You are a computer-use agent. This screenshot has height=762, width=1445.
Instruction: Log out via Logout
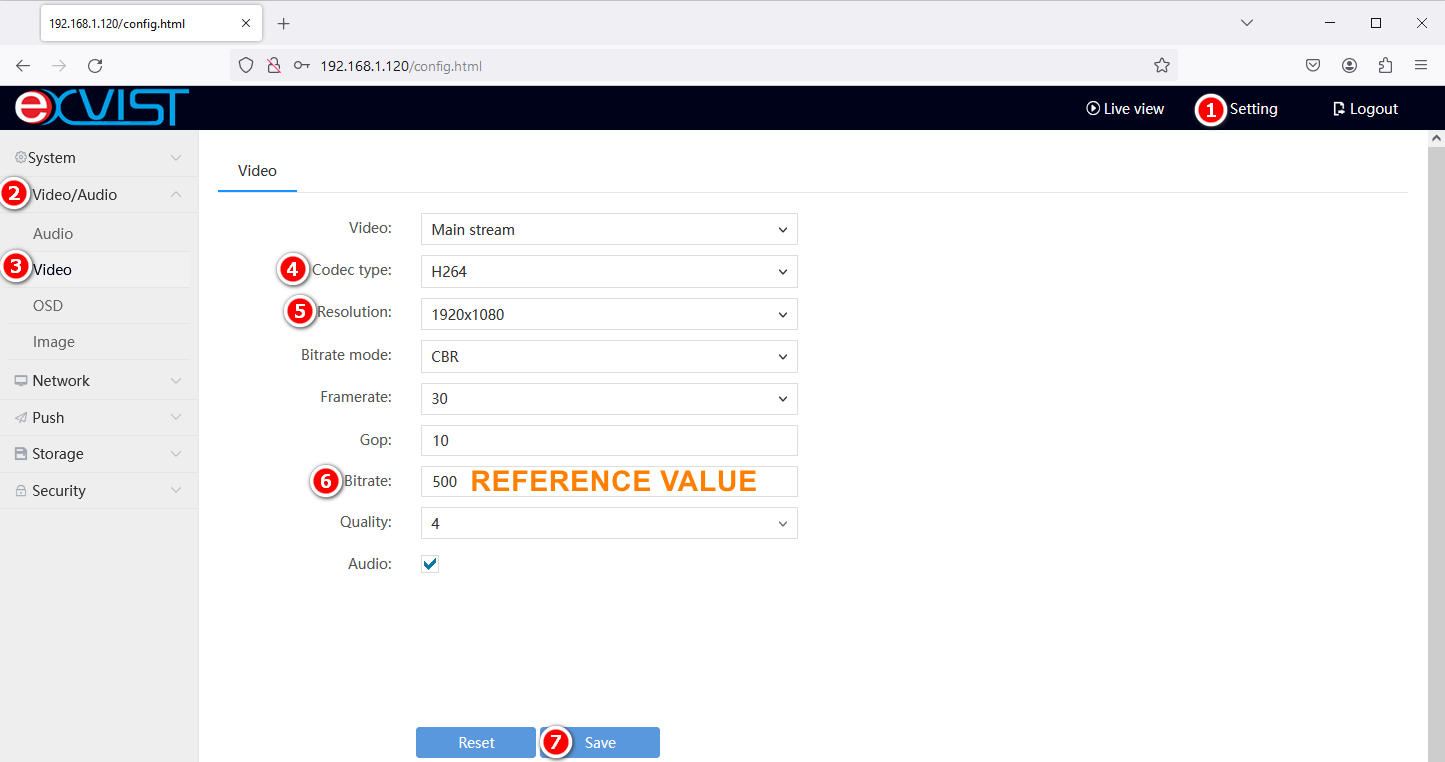click(1365, 109)
